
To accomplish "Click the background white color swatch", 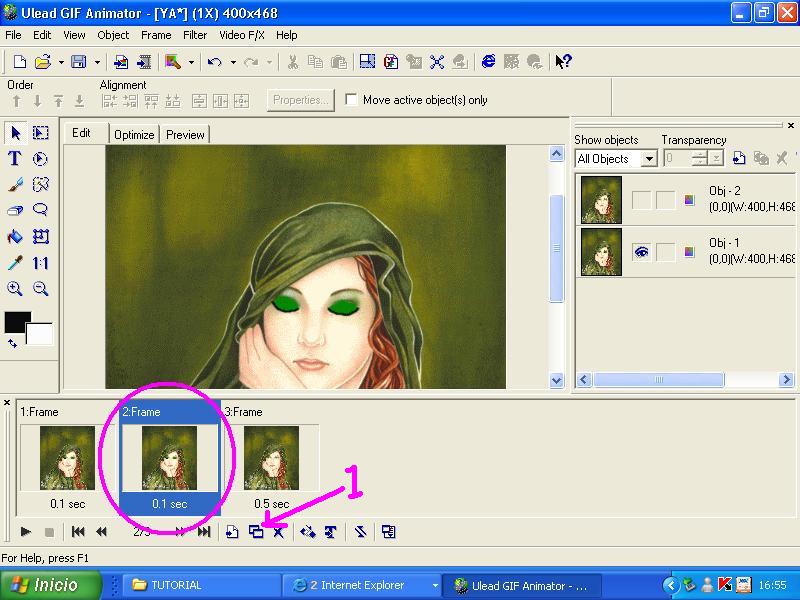I will (41, 334).
